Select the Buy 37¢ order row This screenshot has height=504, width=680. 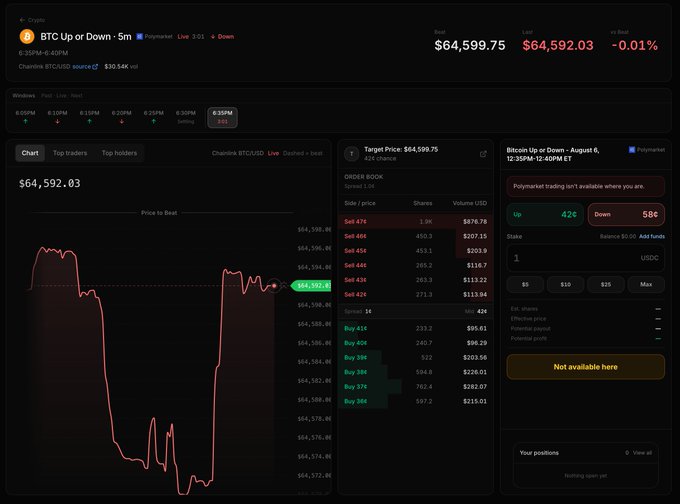pyautogui.click(x=415, y=386)
